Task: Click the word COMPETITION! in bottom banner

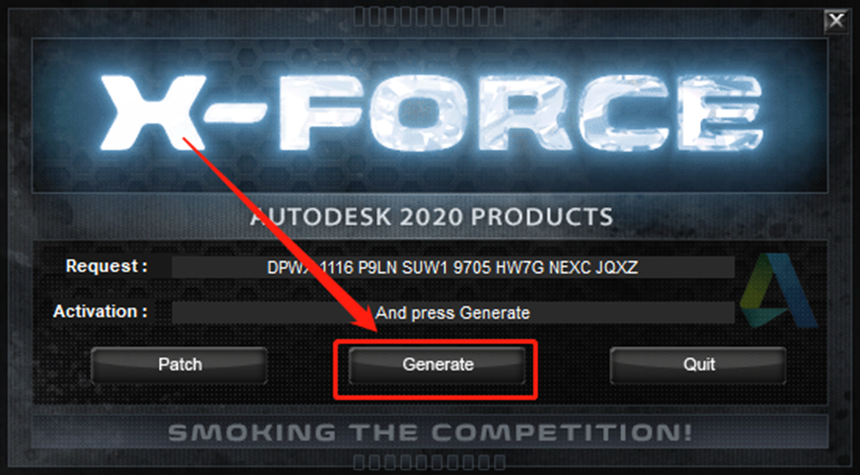Action: pyautogui.click(x=561, y=433)
